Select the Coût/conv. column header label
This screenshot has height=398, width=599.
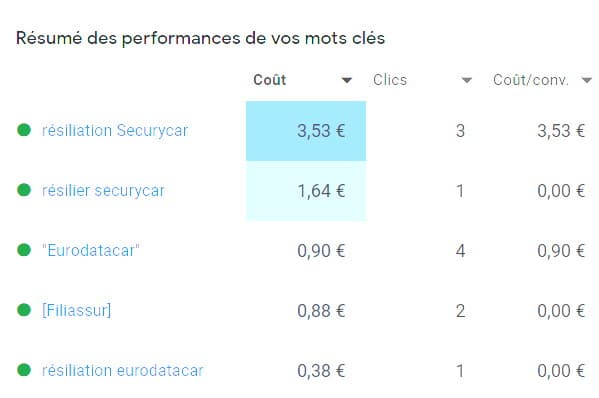[x=531, y=80]
